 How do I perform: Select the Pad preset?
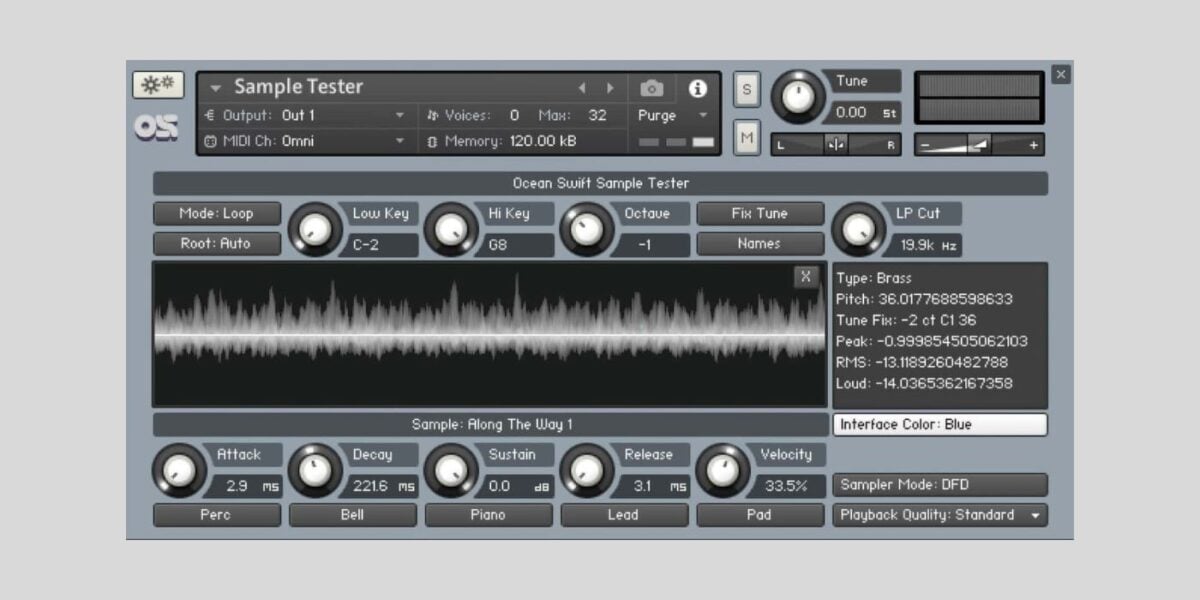click(760, 515)
